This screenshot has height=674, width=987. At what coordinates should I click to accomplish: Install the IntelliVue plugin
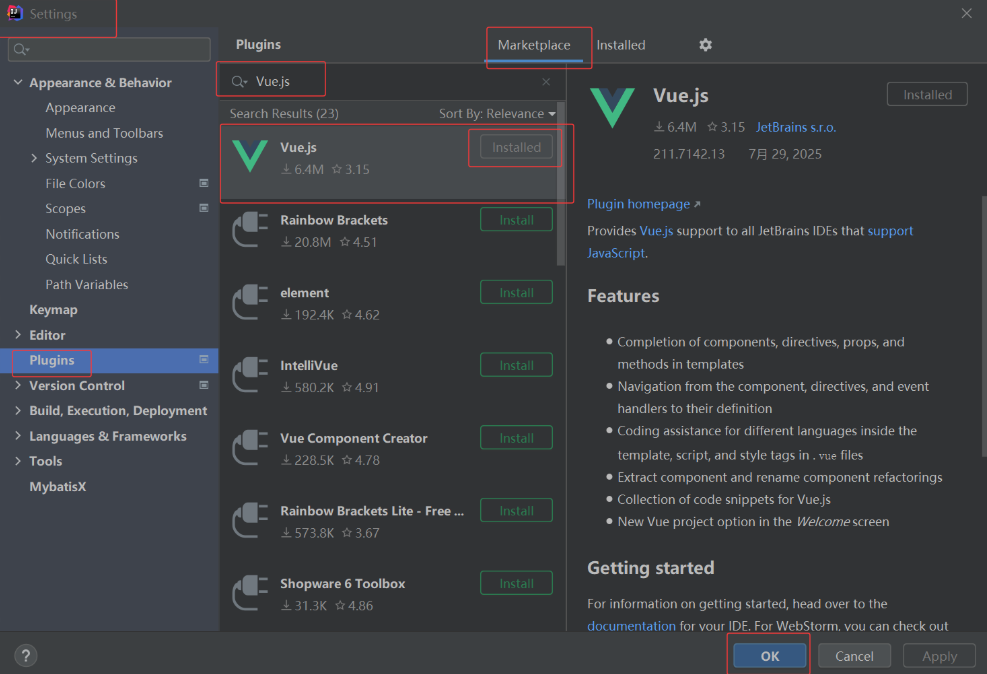pyautogui.click(x=516, y=365)
